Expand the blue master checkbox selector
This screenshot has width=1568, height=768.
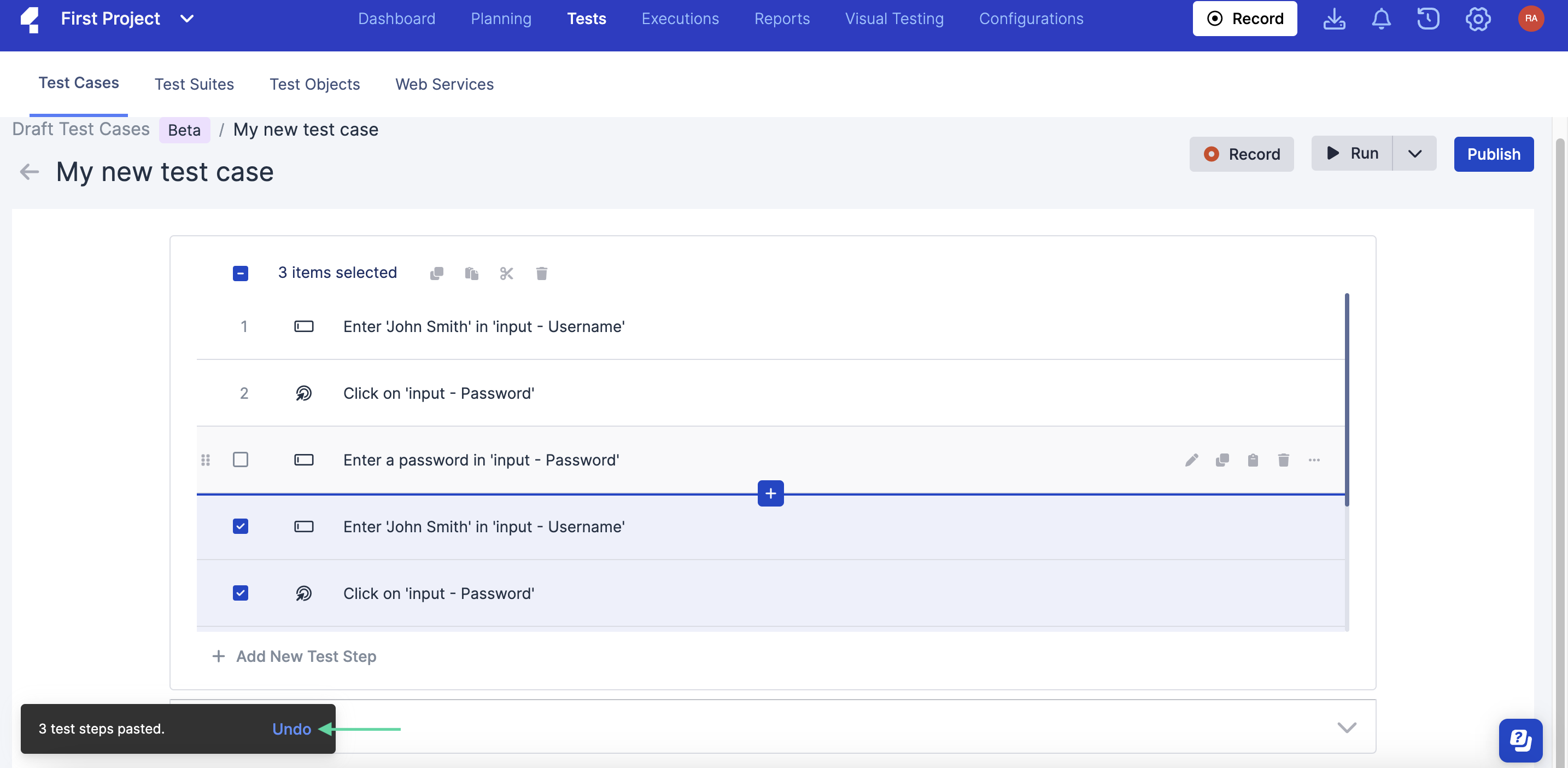tap(240, 272)
